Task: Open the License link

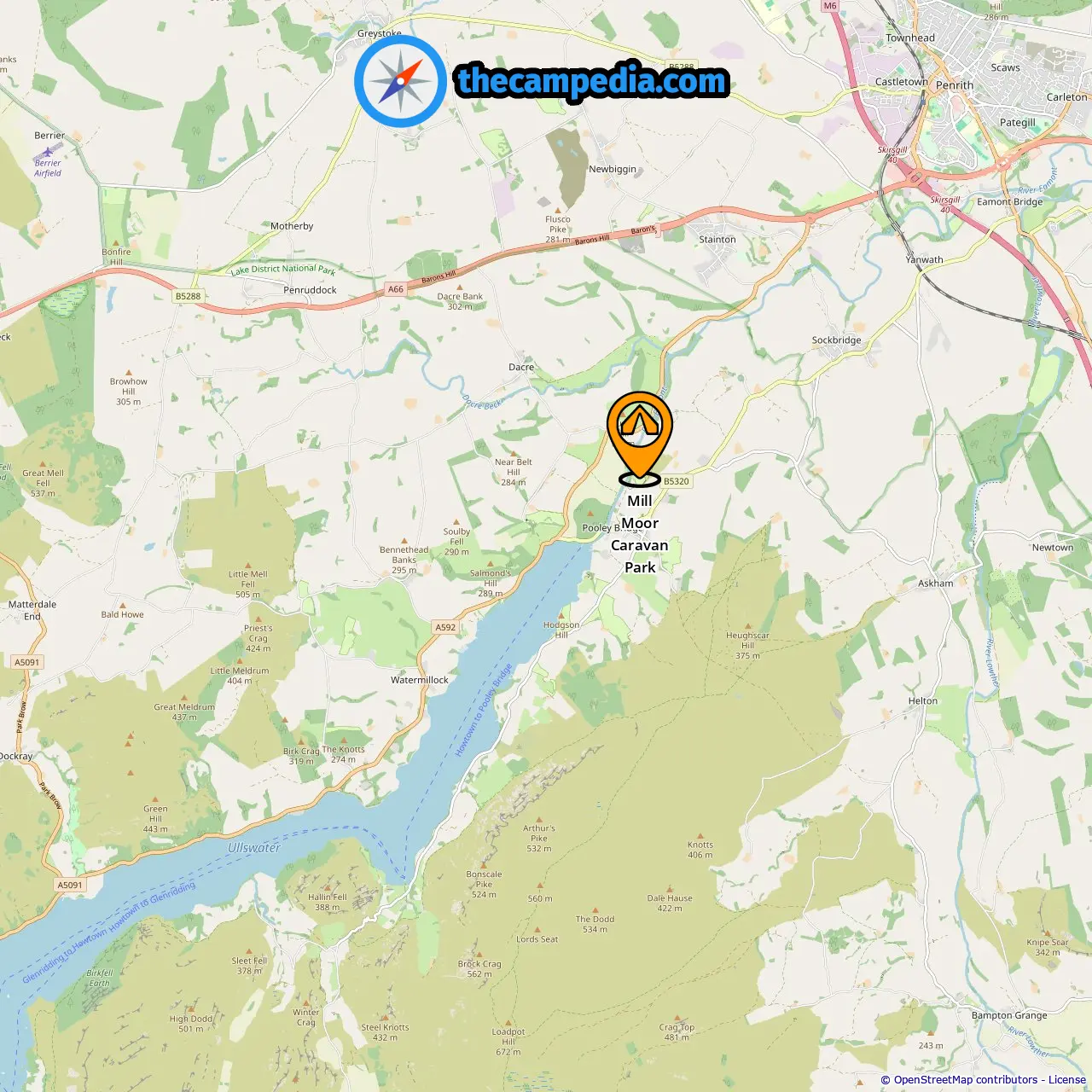Action: point(1067,1079)
